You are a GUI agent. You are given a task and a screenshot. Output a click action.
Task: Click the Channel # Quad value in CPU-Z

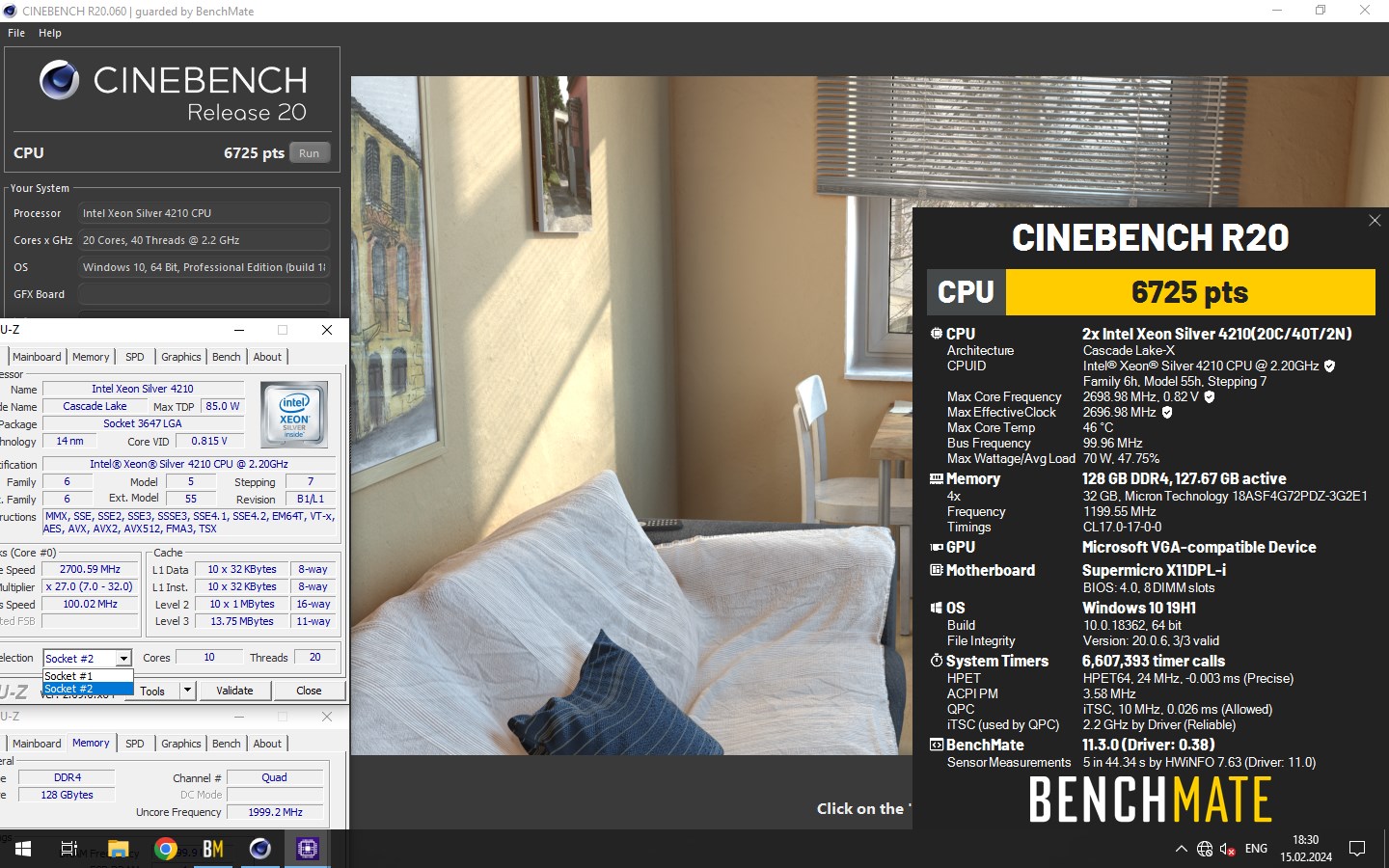pos(275,777)
